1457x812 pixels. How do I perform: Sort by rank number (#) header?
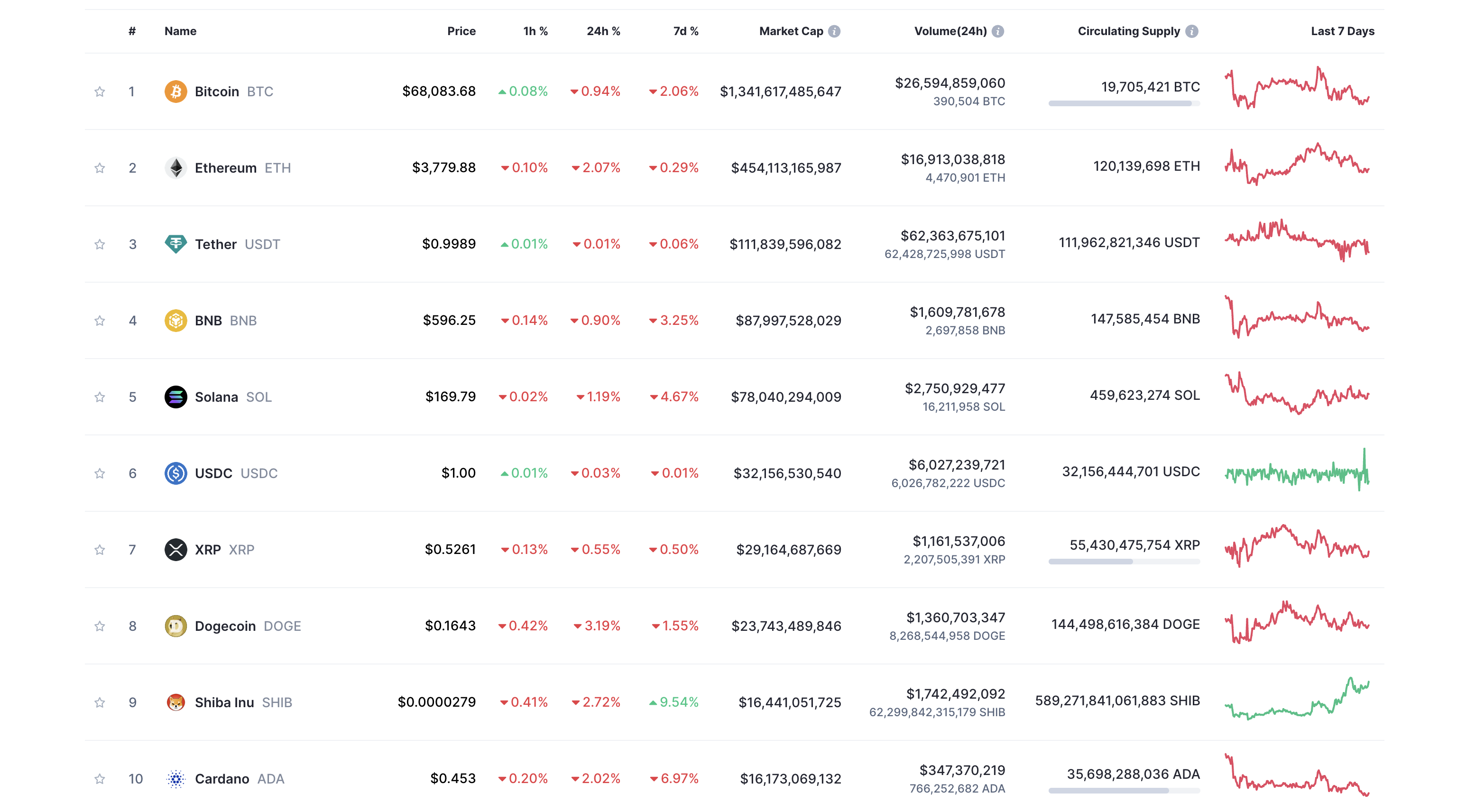coord(132,31)
